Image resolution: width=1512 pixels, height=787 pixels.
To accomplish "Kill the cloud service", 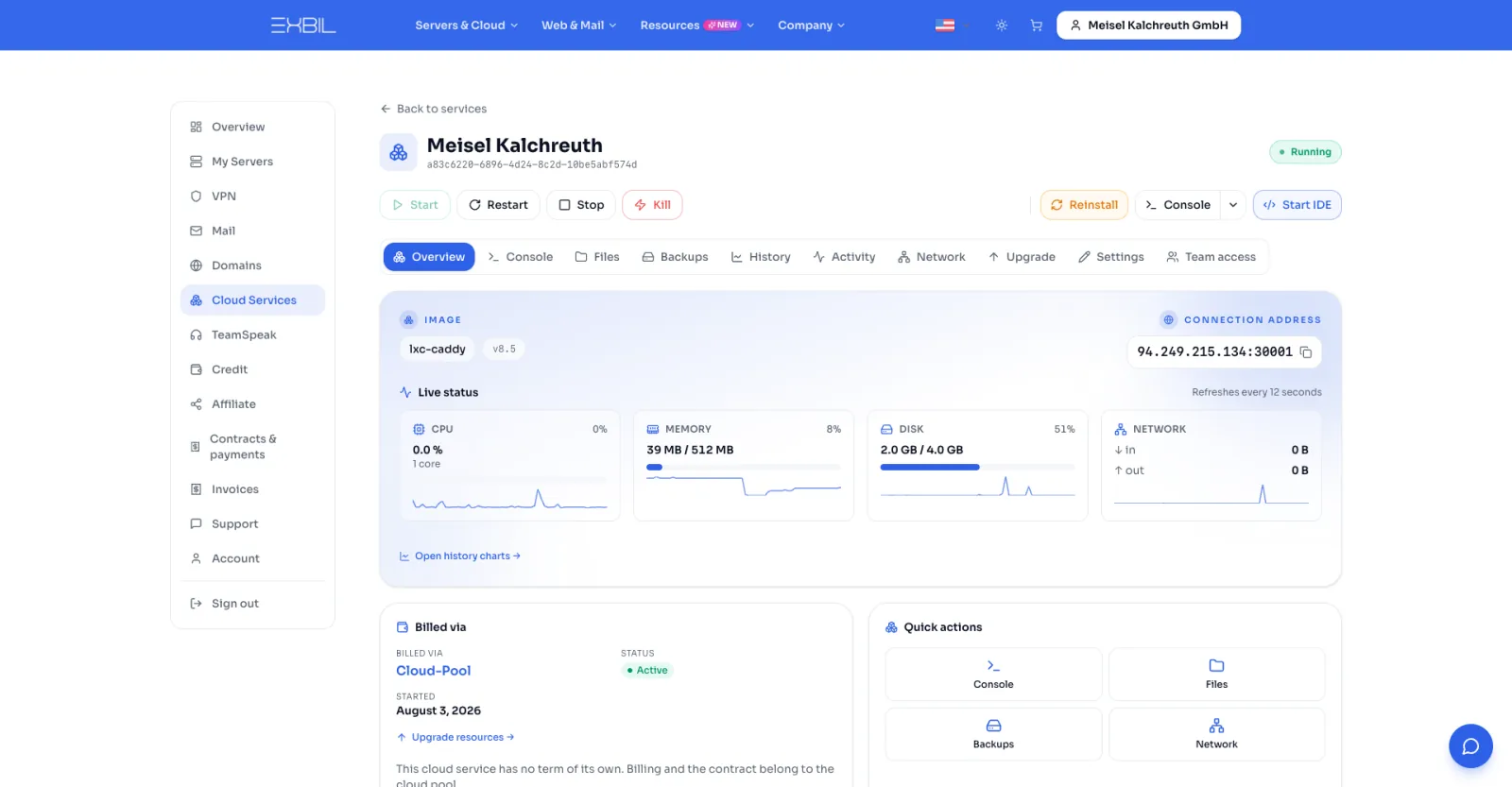I will click(x=653, y=205).
